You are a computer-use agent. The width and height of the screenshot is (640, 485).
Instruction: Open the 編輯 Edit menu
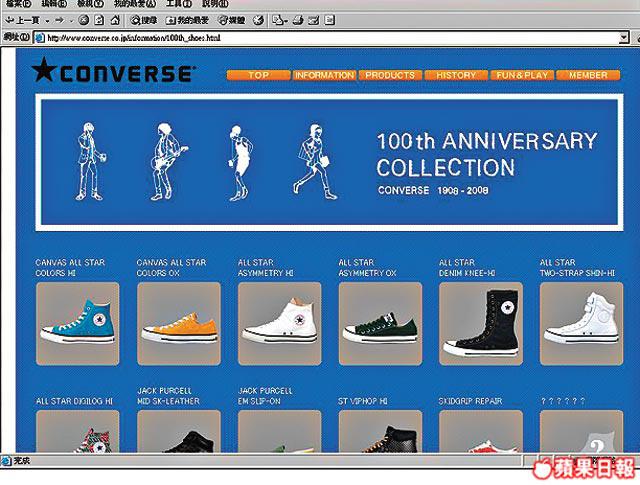53,4
